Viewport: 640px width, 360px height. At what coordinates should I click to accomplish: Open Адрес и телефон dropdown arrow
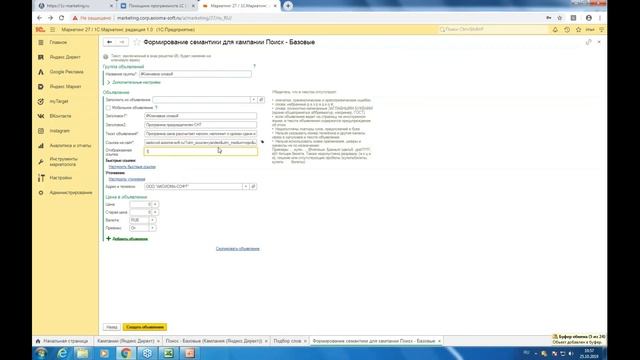246,187
